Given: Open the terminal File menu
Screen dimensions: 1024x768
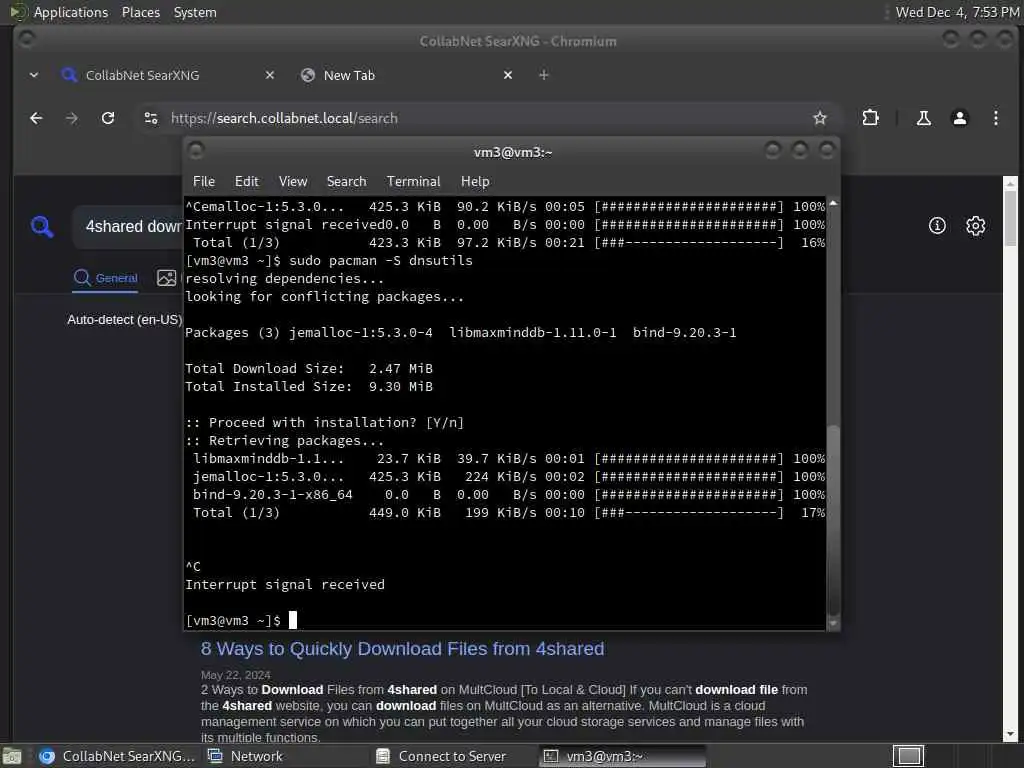Looking at the screenshot, I should [x=204, y=182].
